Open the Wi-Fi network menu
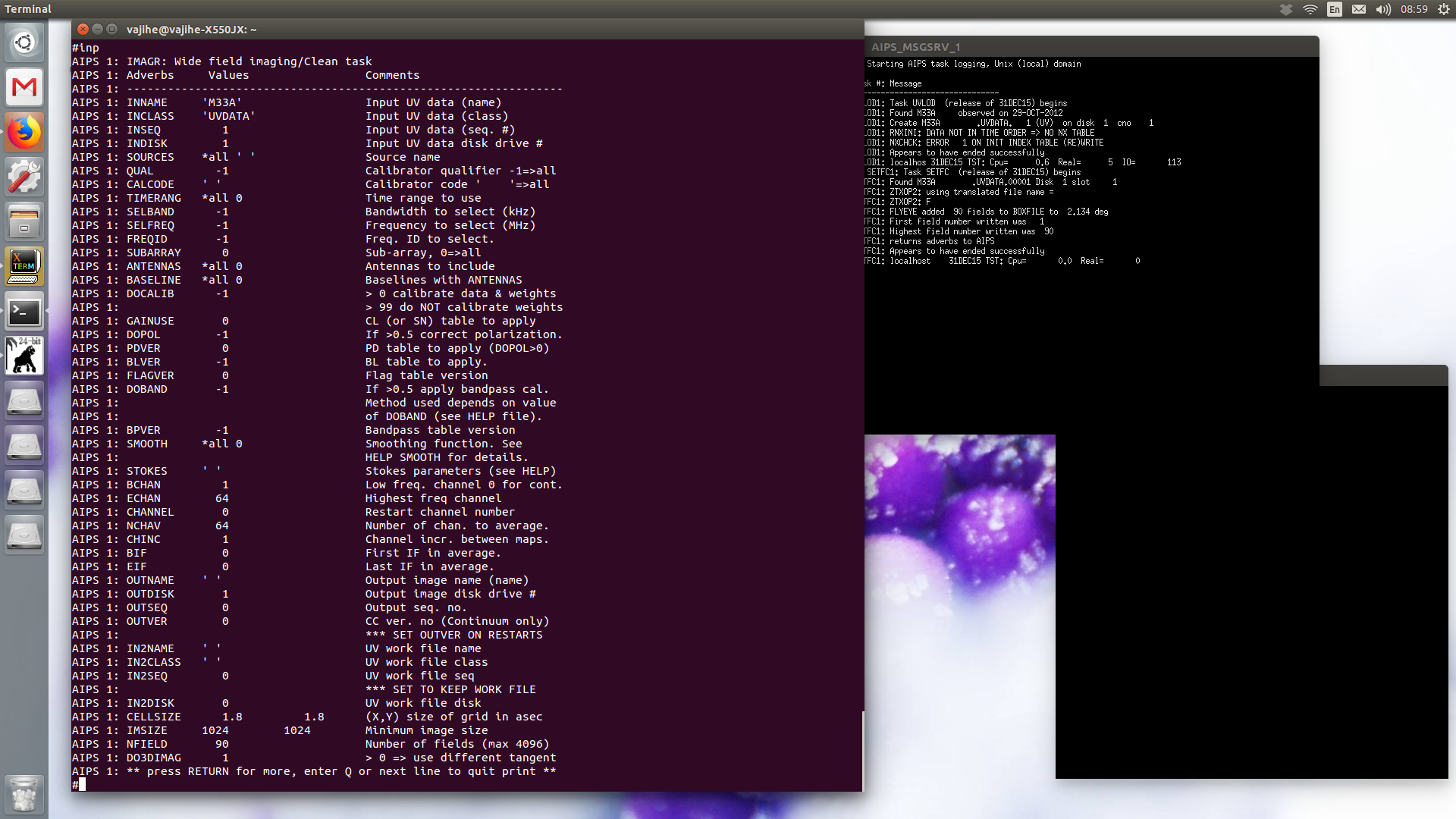Image resolution: width=1456 pixels, height=819 pixels. coord(1310,9)
